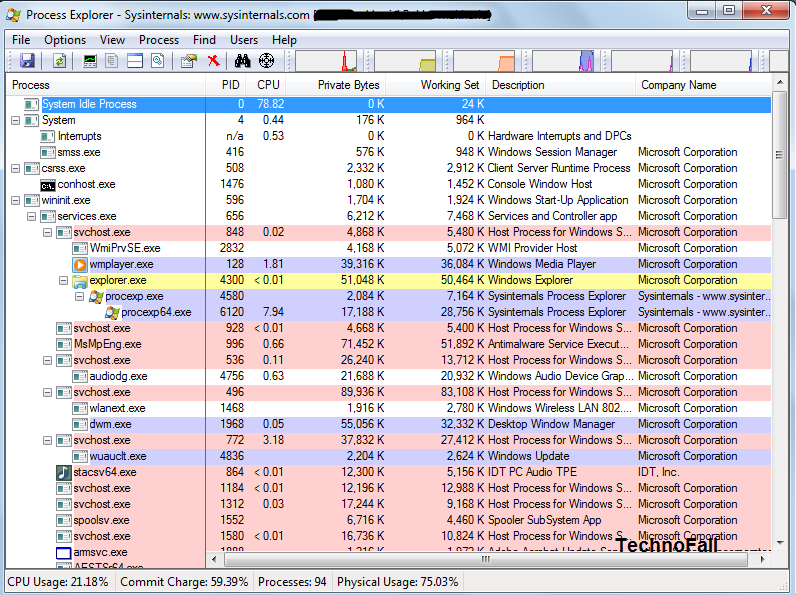The height and width of the screenshot is (595, 796).
Task: Collapse the services.exe tree node
Action: click(x=31, y=217)
